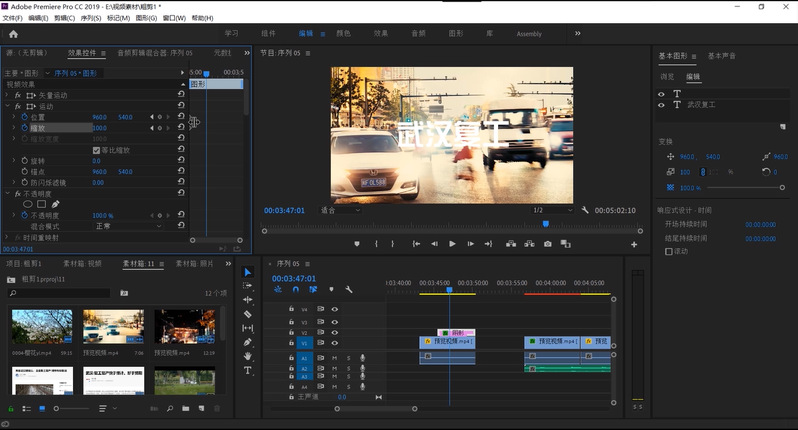Screen dimensions: 798x430
Task: Click the pen mask tool under 不透明度
Action: pos(56,204)
